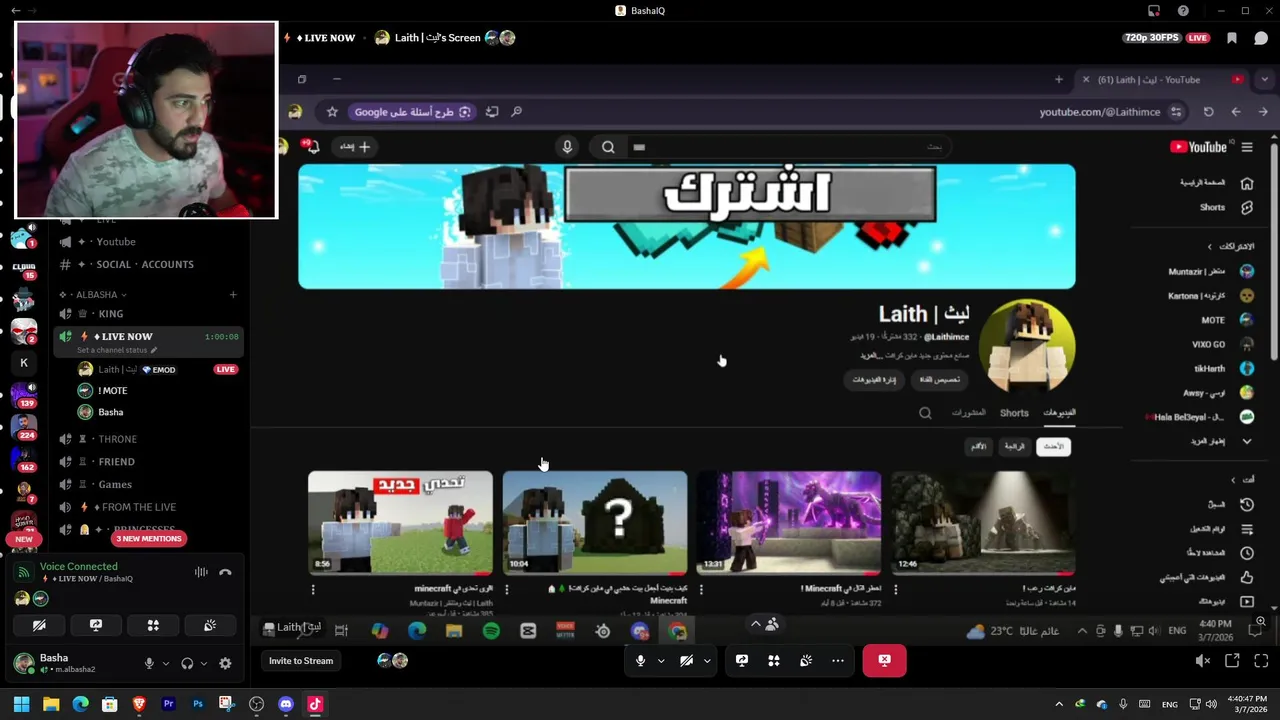The height and width of the screenshot is (720, 1280).
Task: Open OBS Studio from Windows taskbar
Action: [256, 704]
